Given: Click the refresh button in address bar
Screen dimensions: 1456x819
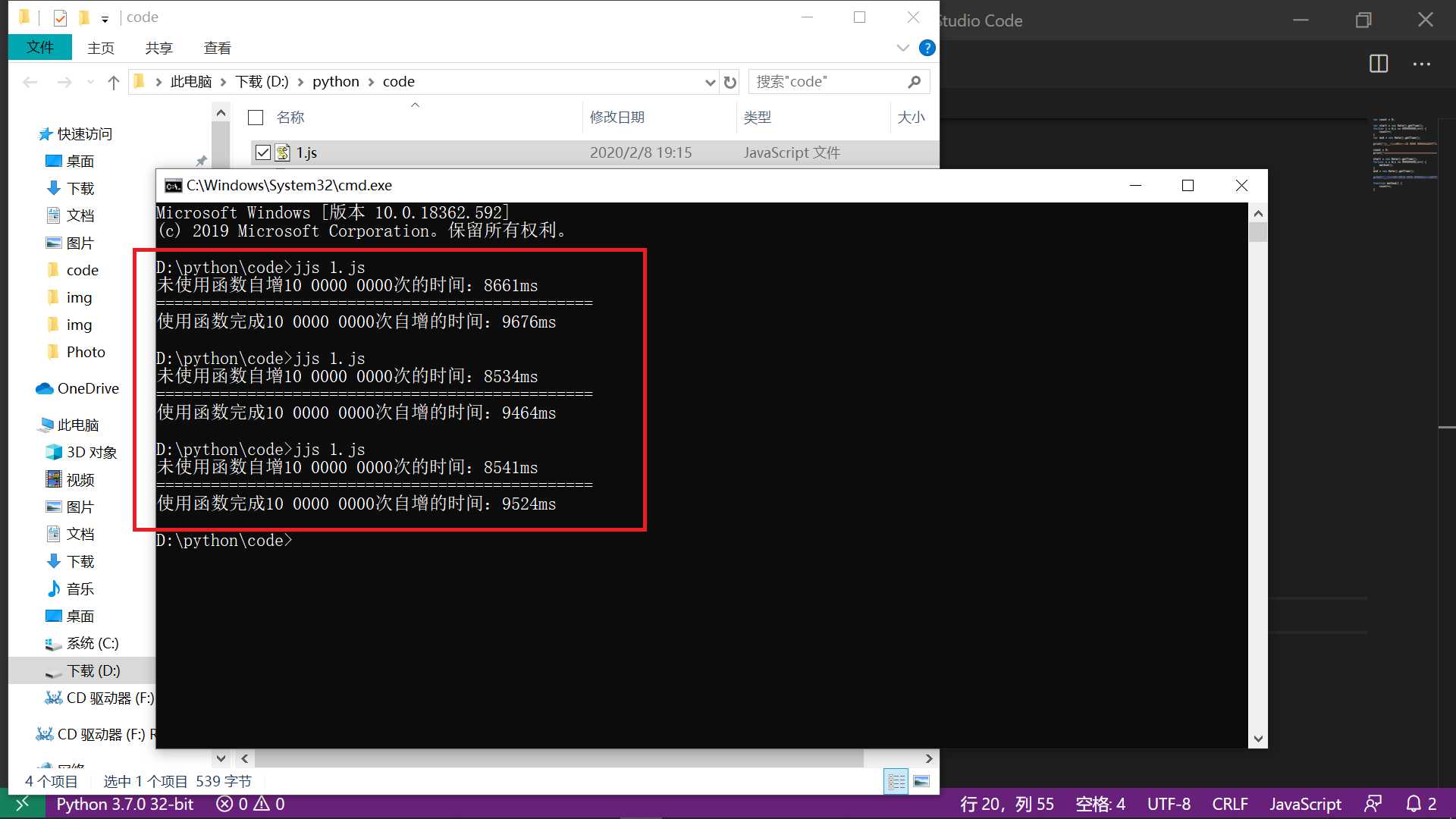Looking at the screenshot, I should click(x=730, y=82).
